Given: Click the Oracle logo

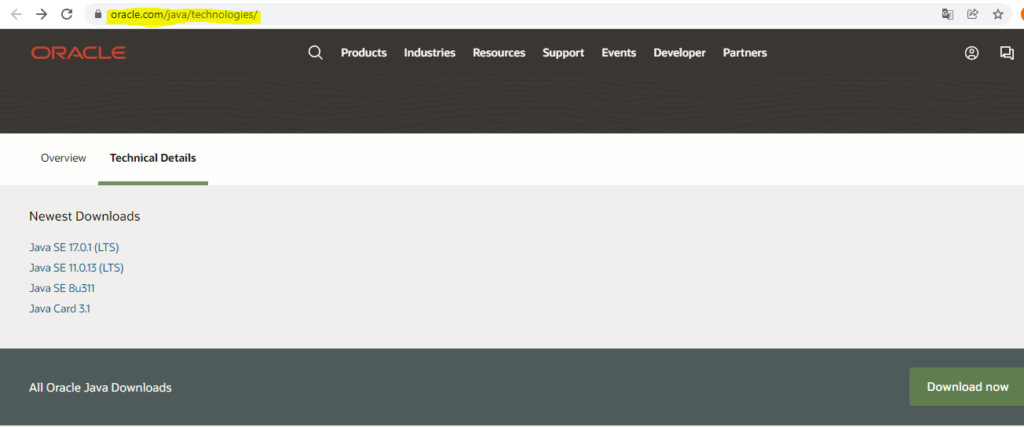Looking at the screenshot, I should (78, 53).
